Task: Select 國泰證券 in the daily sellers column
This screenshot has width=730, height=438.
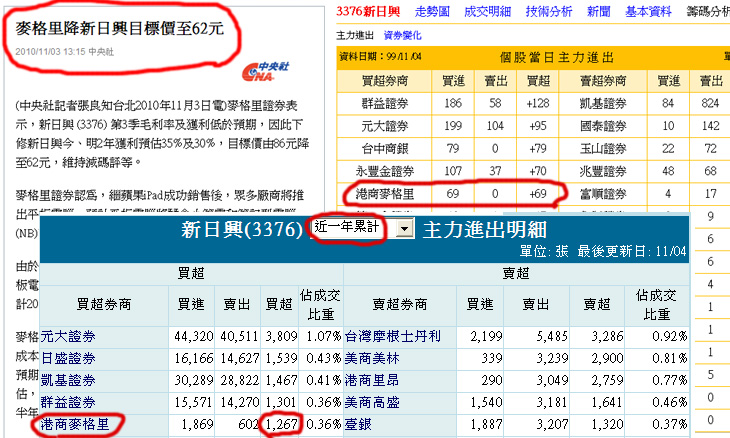Action: click(603, 126)
